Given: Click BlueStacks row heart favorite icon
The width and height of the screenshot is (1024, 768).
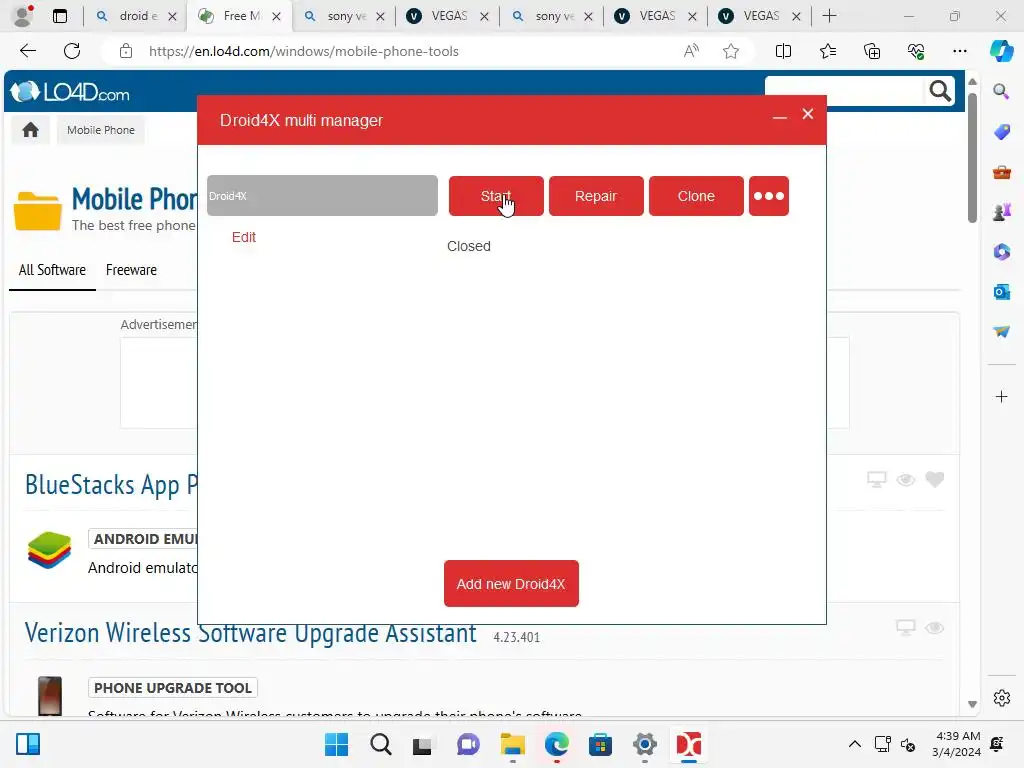Looking at the screenshot, I should click(935, 479).
